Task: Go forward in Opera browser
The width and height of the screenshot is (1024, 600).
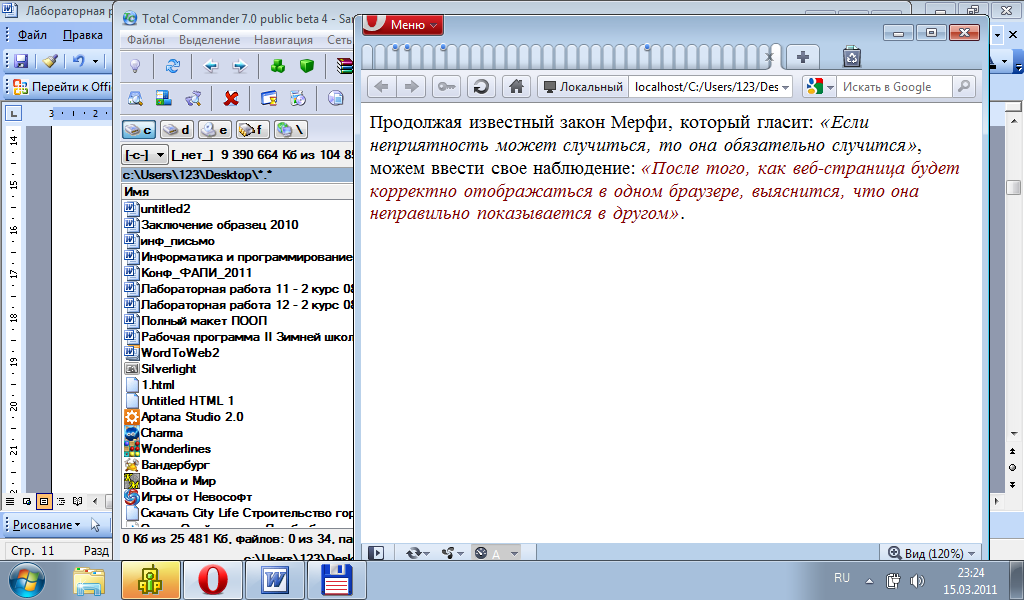Action: (x=411, y=86)
